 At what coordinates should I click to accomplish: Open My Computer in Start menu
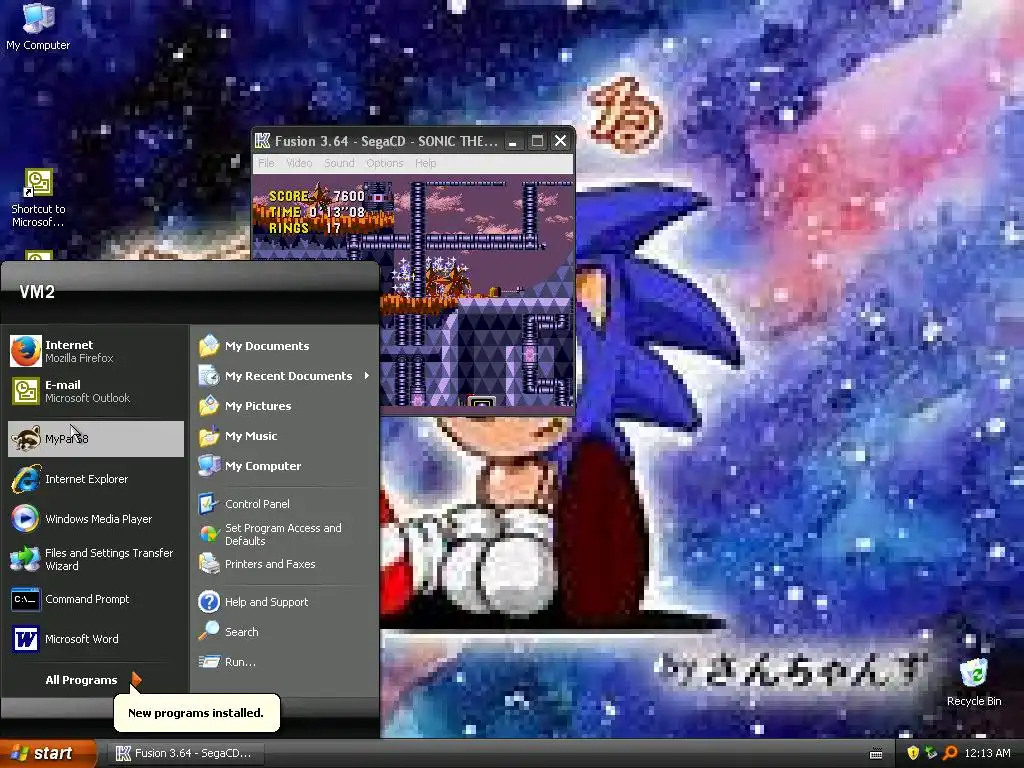point(285,466)
